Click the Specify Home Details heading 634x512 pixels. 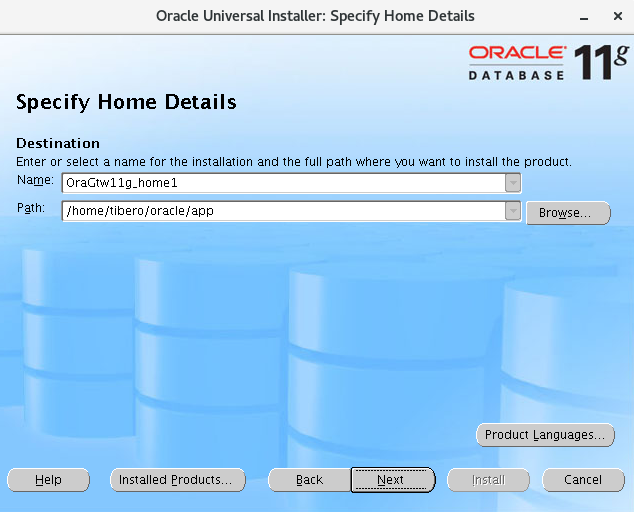(126, 102)
